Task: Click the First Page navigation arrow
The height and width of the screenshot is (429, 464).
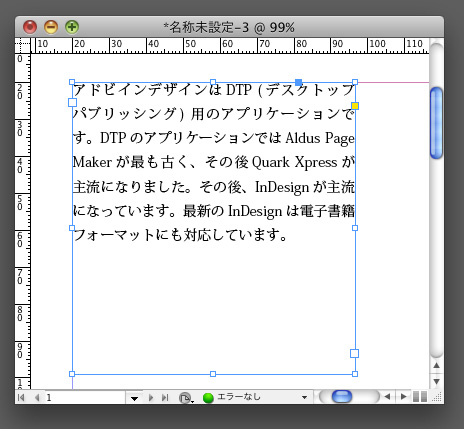Action: click(x=21, y=397)
